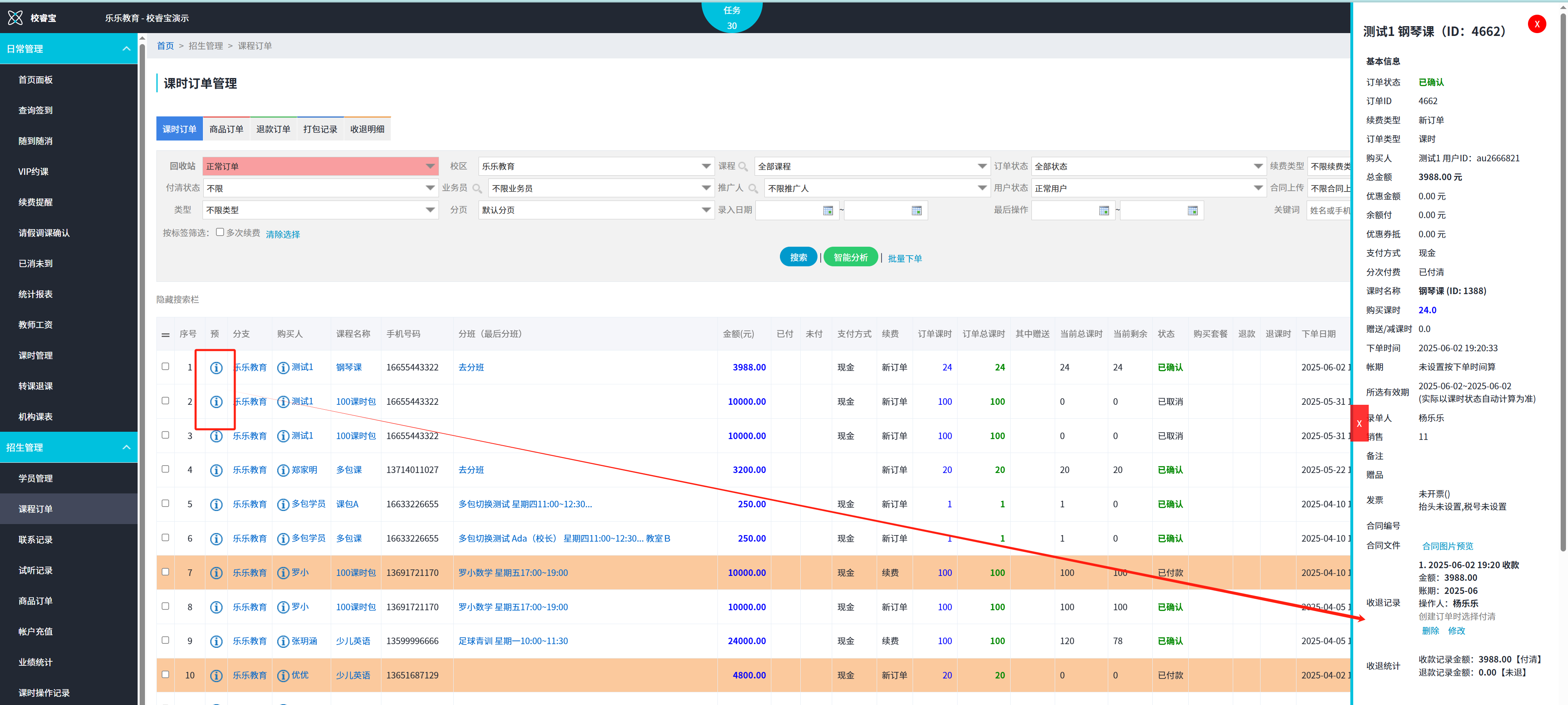Open the 回收站 正常订单 dropdown
Screen dimensions: 1568x705
(x=320, y=166)
